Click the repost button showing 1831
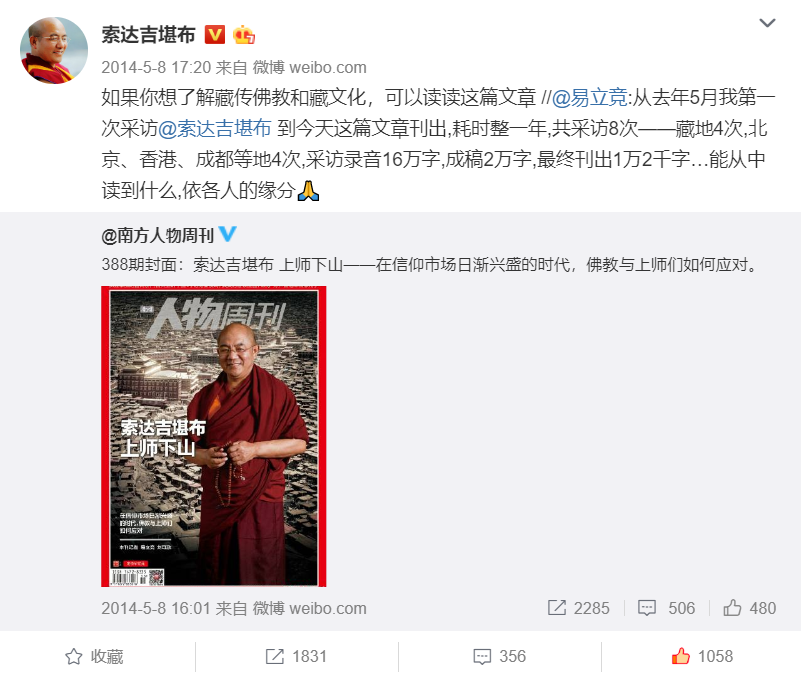 (296, 657)
